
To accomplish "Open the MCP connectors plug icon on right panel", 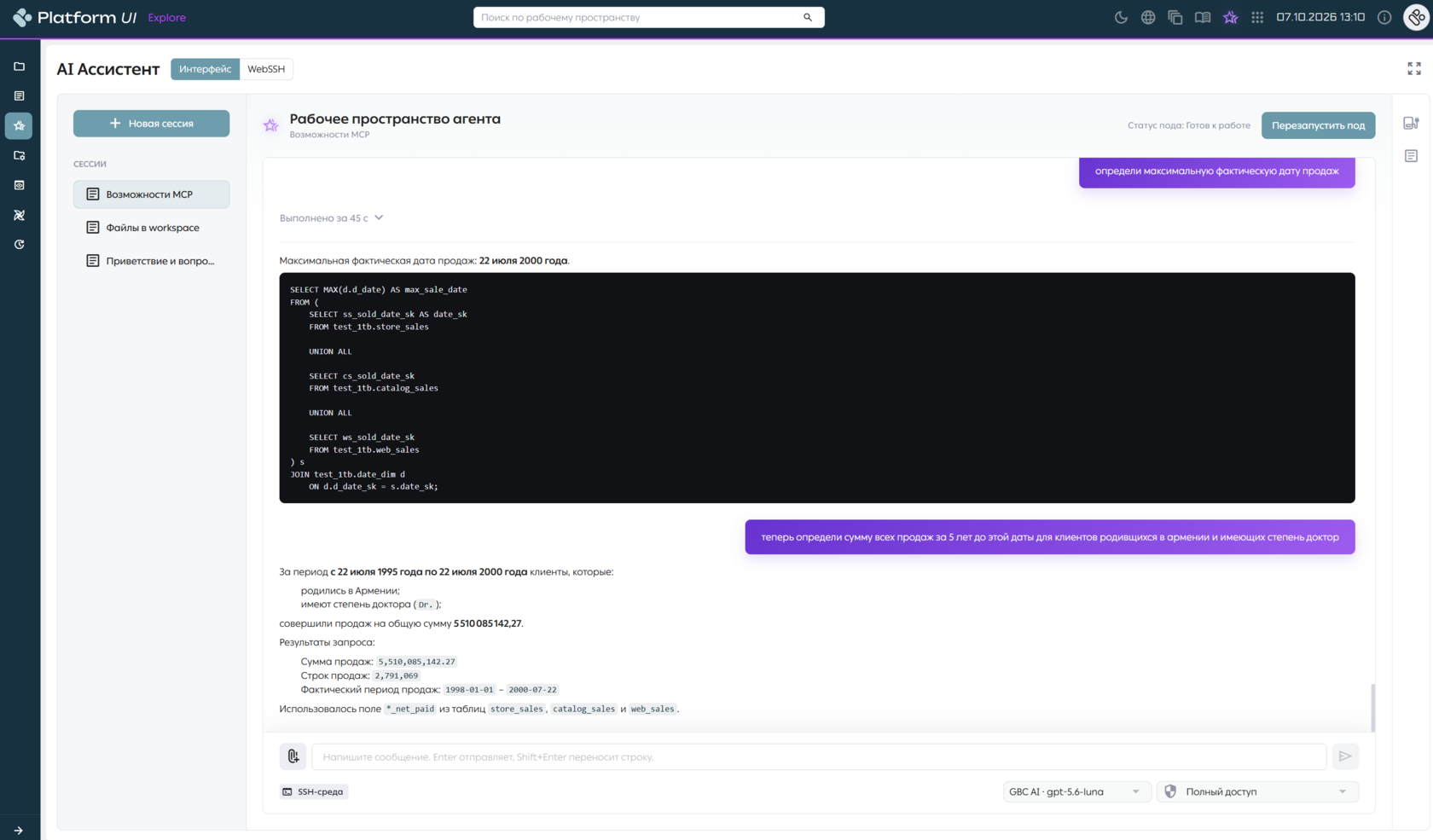I will 1412,123.
